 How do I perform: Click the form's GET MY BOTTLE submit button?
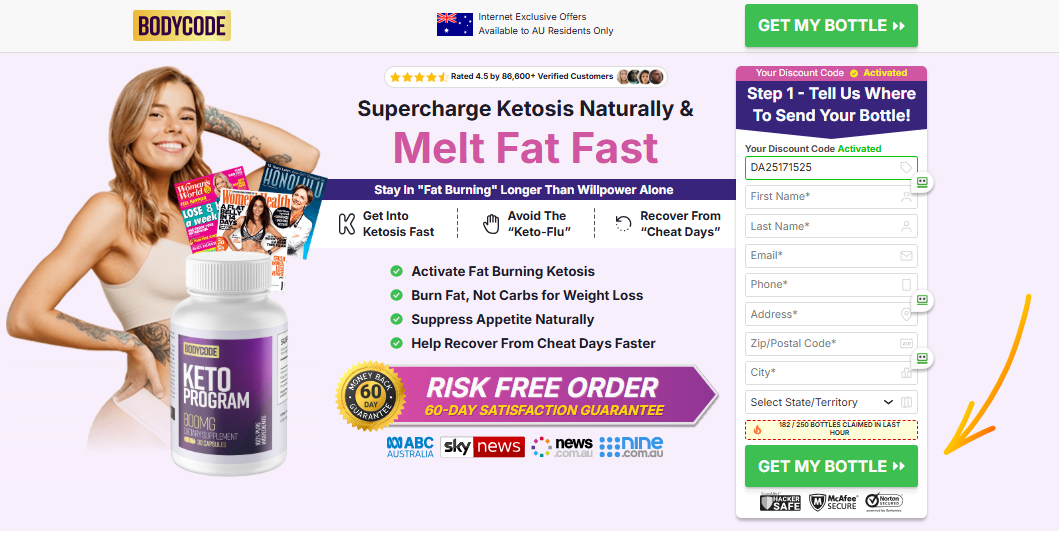pos(831,466)
